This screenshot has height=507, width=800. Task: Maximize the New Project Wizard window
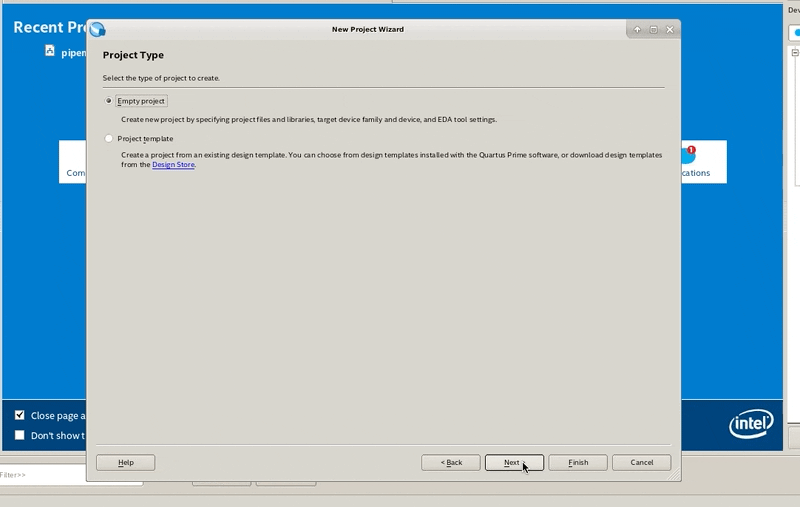point(654,30)
